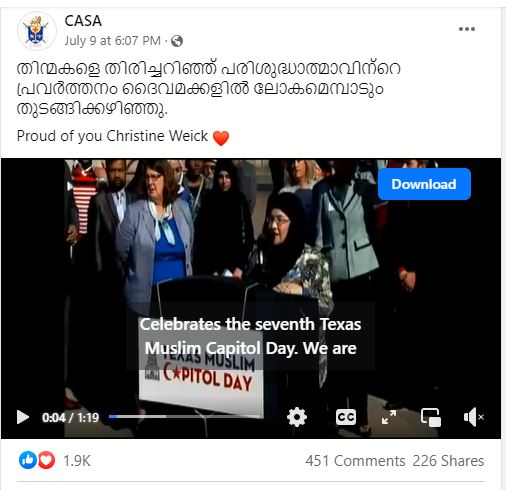This screenshot has width=506, height=490.
Task: Click the Like reaction icon
Action: coord(27,460)
